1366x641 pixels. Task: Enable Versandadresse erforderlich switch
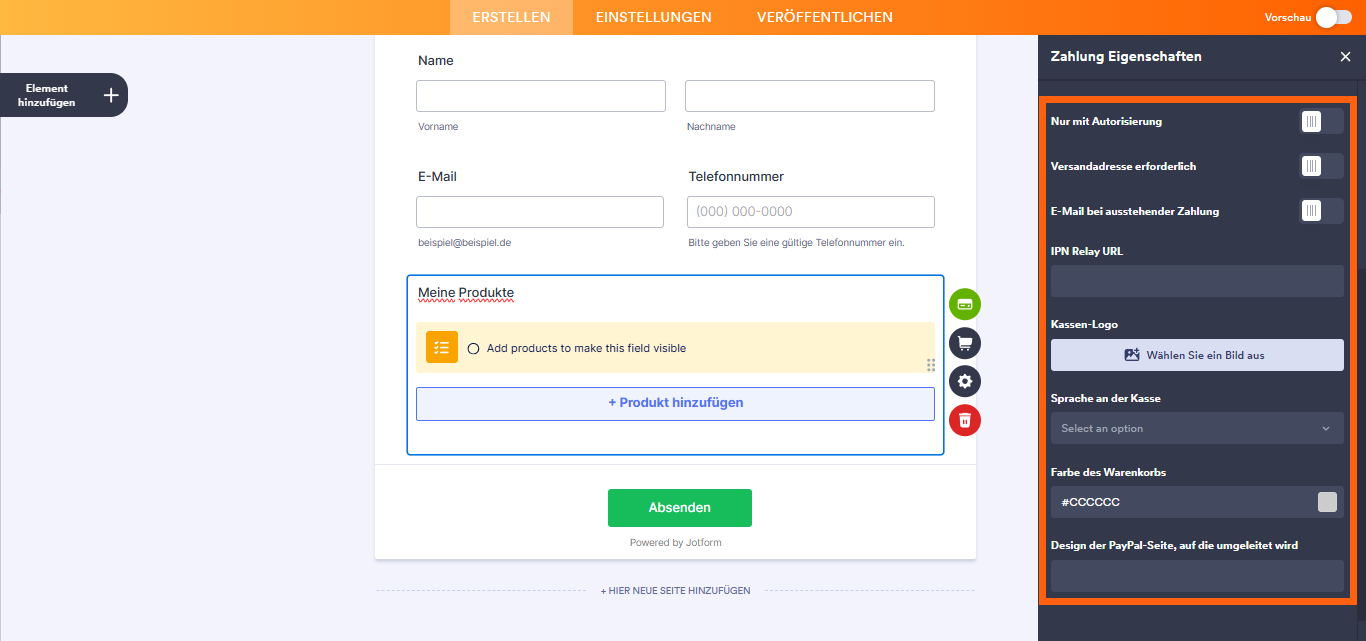coord(1321,166)
